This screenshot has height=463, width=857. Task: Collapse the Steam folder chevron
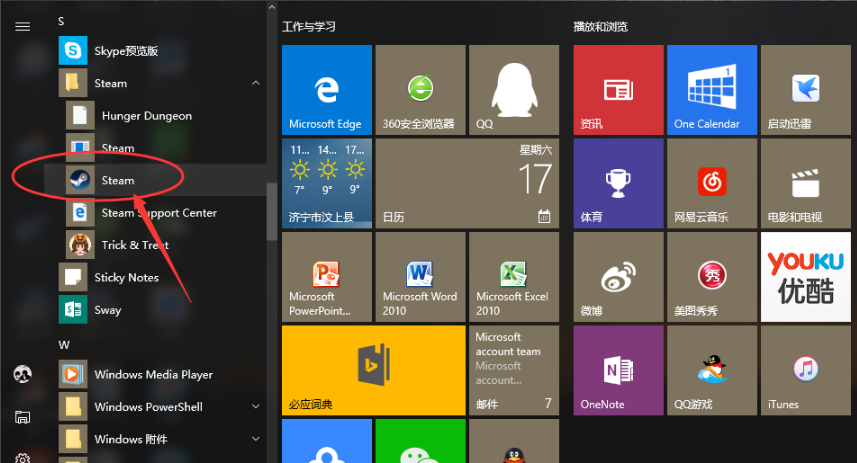pyautogui.click(x=255, y=83)
